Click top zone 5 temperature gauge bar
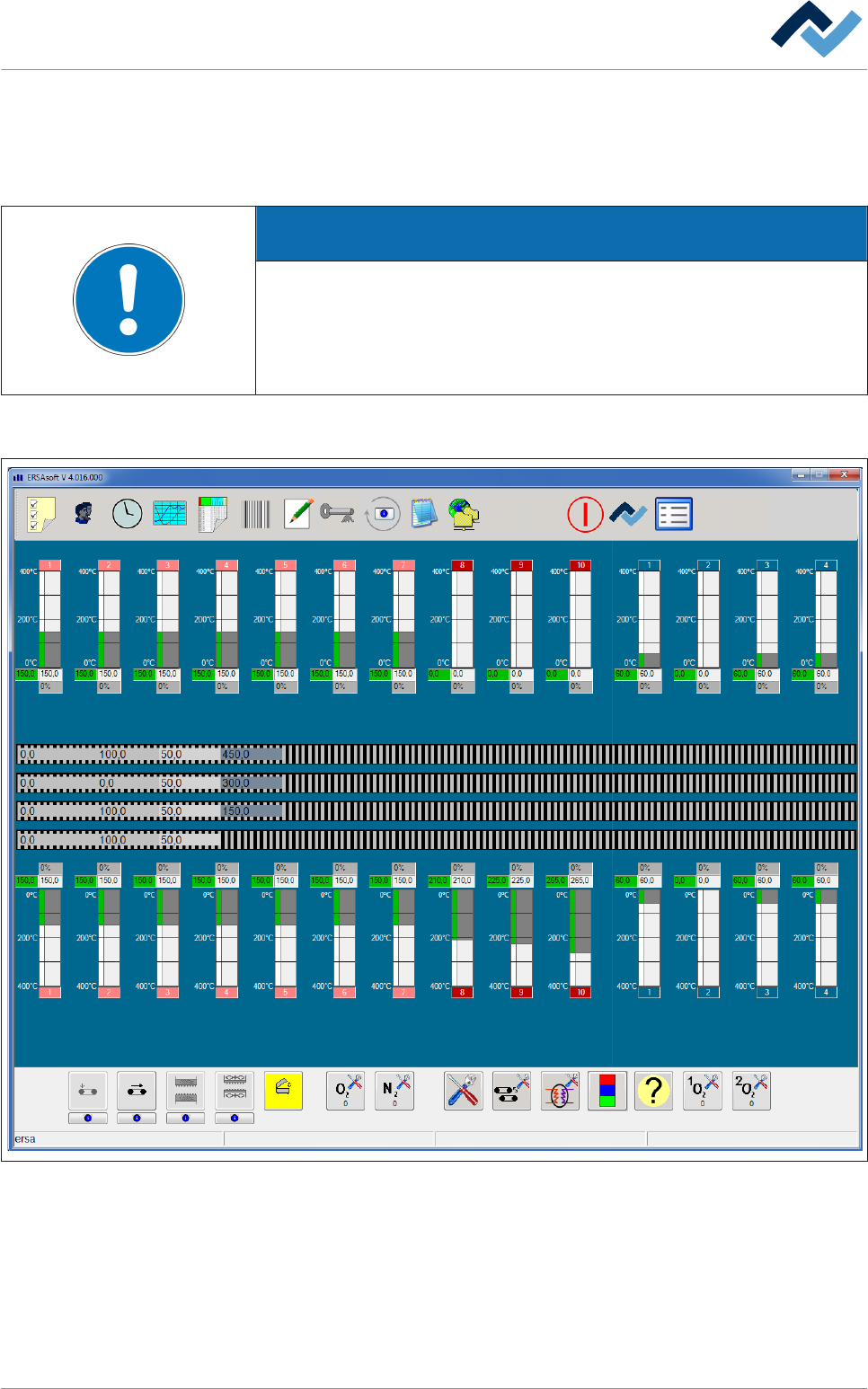This screenshot has width=868, height=1389. point(286,619)
